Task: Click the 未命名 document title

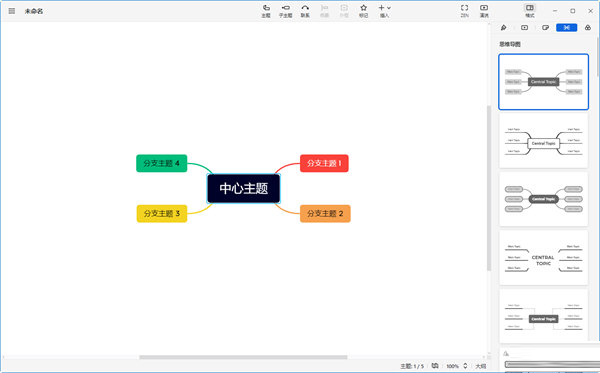Action: [x=34, y=11]
